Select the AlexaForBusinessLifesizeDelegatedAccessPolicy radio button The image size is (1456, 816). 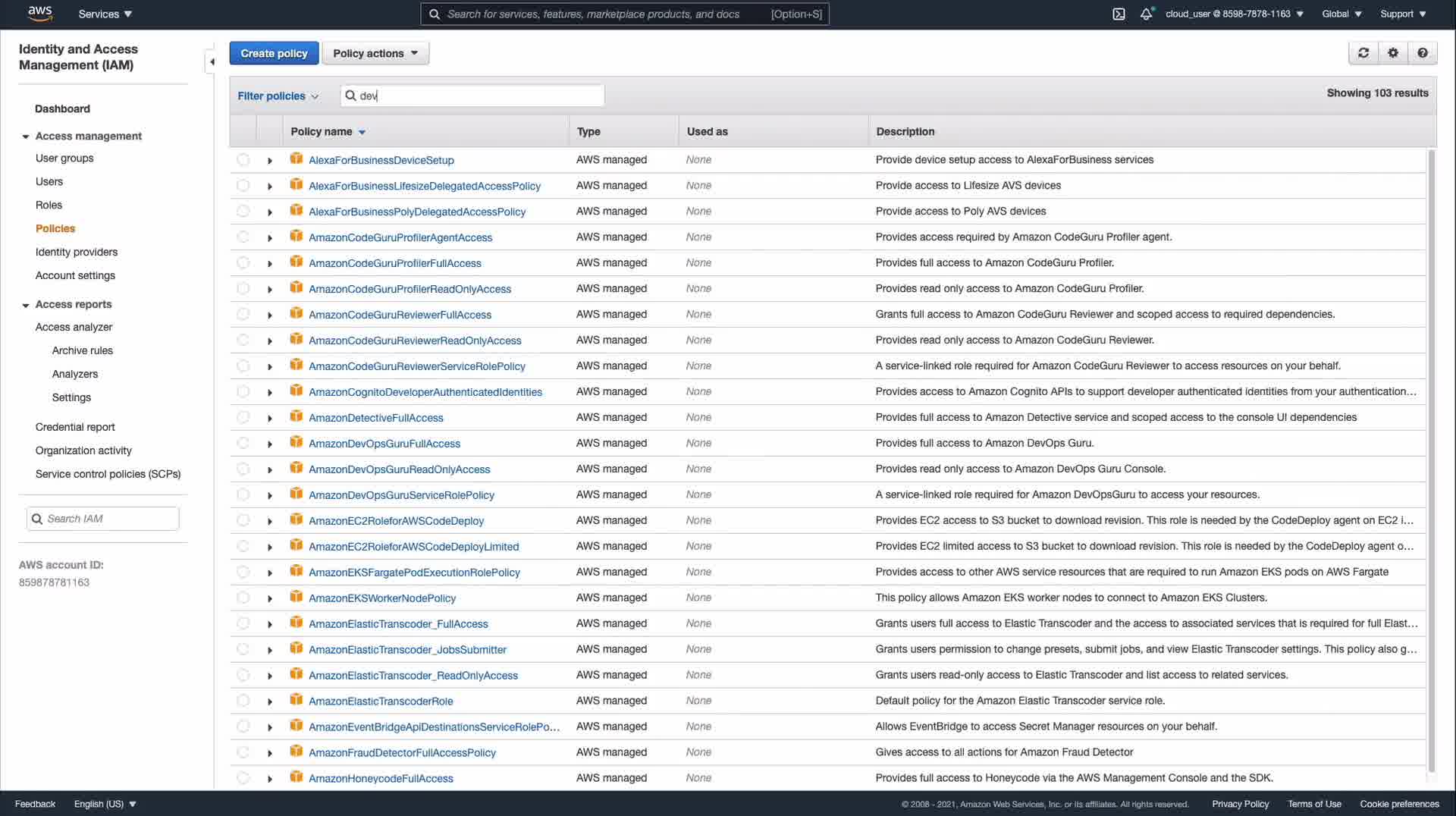coord(243,186)
